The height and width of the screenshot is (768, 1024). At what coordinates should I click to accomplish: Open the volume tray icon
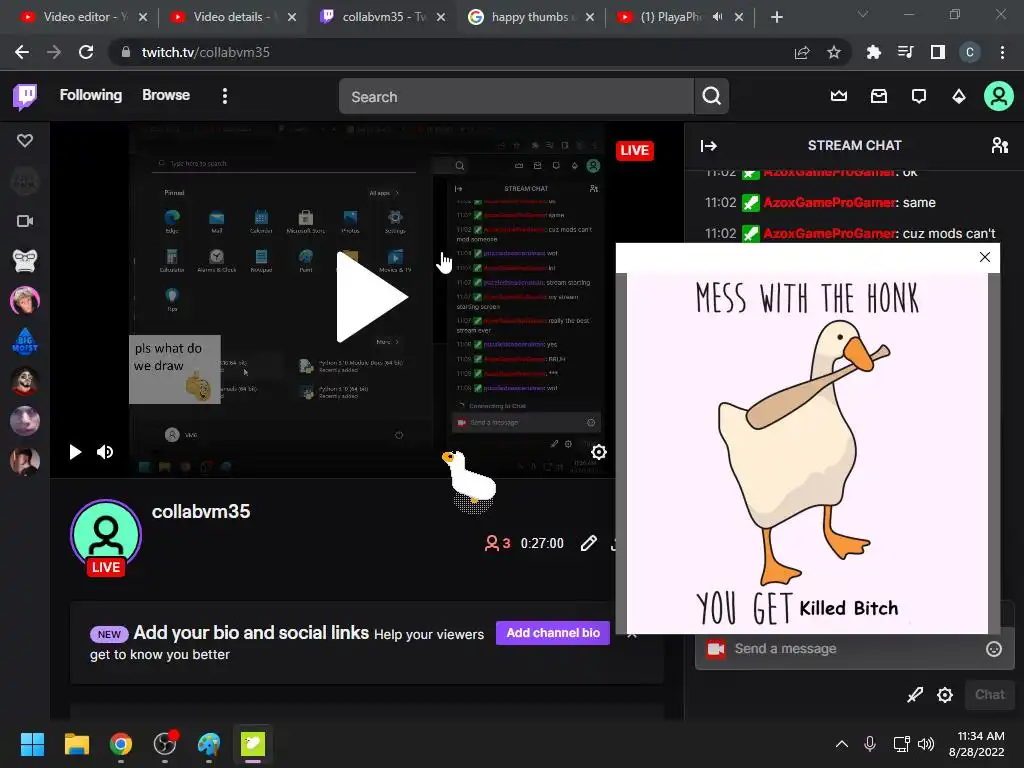tap(925, 744)
